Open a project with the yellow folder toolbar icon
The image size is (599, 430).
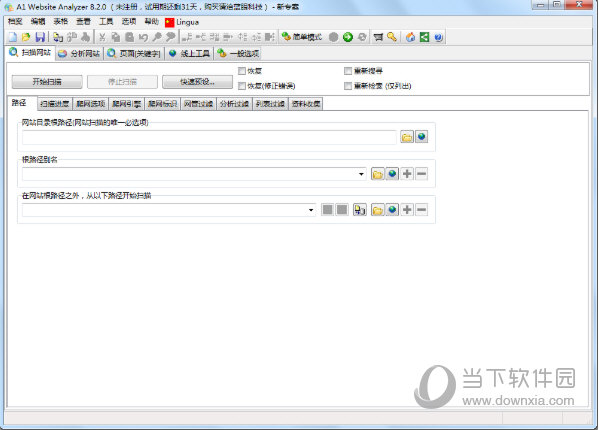(x=26, y=37)
